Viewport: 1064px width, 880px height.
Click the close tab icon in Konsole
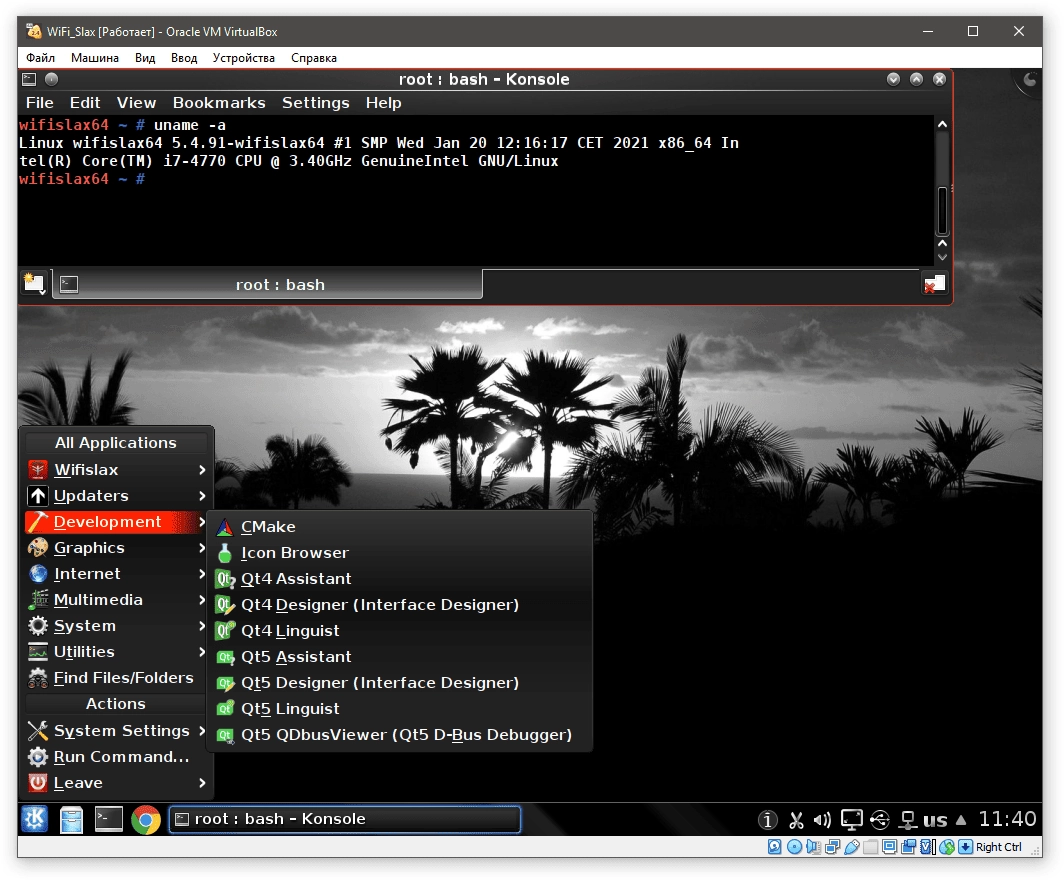934,284
